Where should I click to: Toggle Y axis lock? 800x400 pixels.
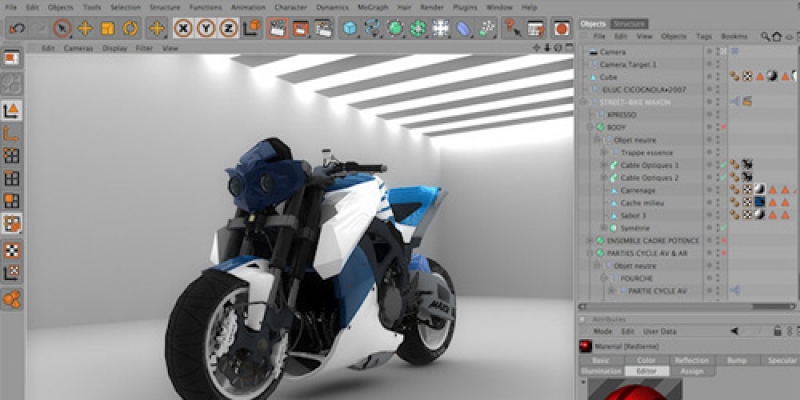206,29
